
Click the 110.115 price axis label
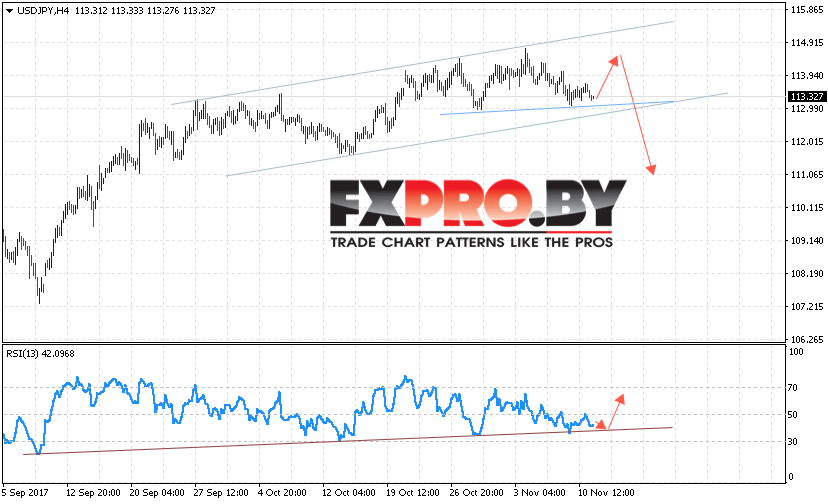807,208
